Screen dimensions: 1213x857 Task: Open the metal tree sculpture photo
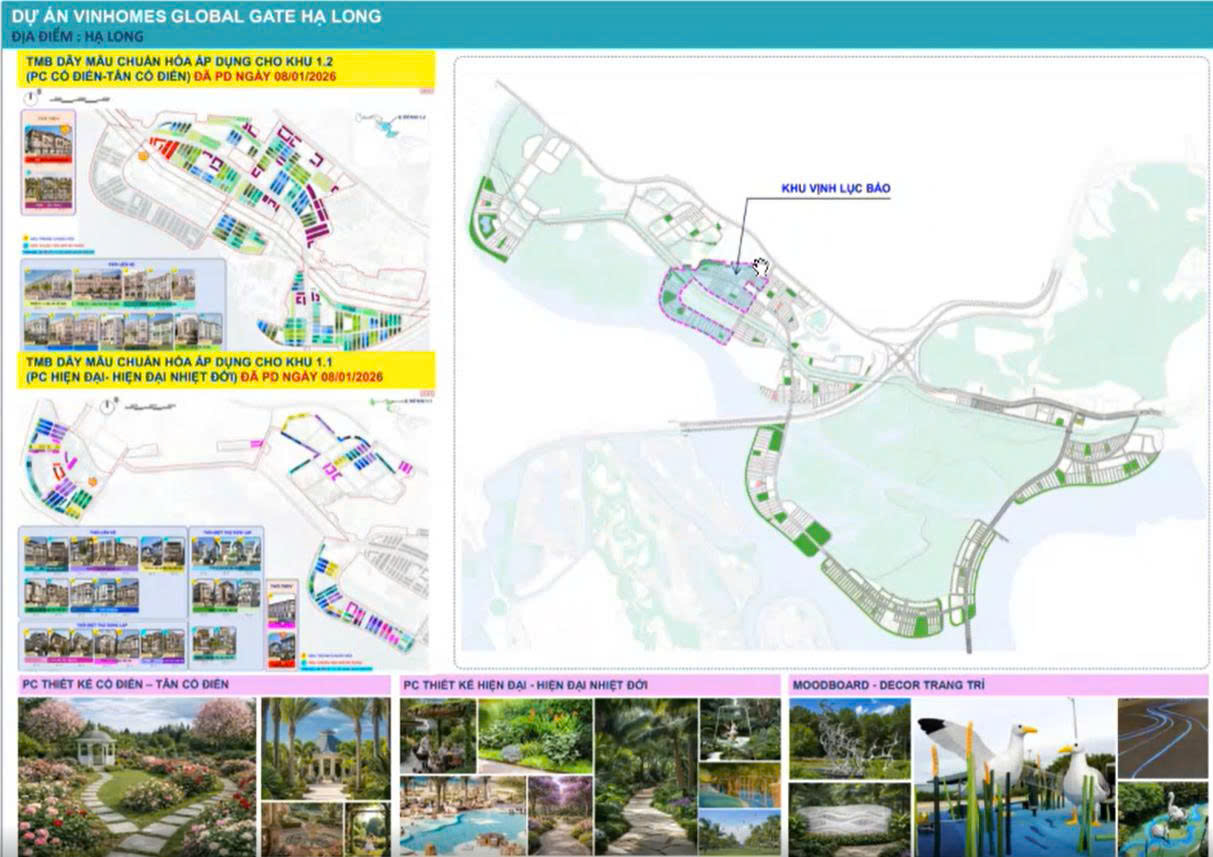(x=850, y=738)
